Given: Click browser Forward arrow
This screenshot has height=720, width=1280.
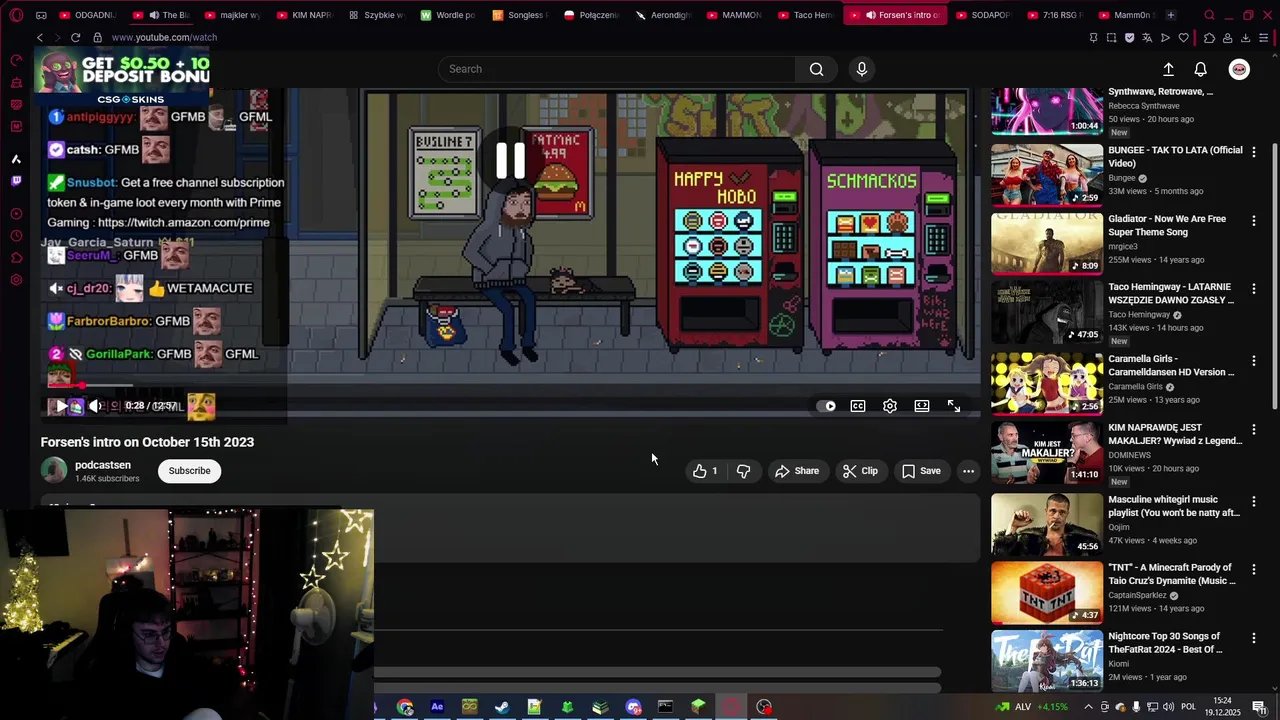Looking at the screenshot, I should [57, 37].
